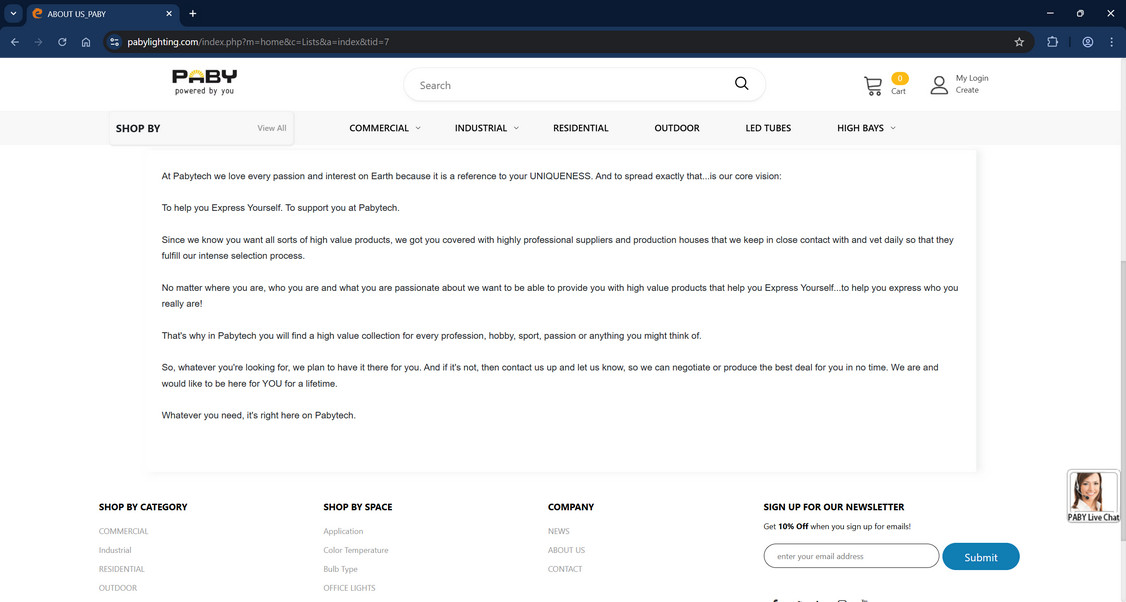Expand INDUSTRIAL menu chevron
The image size is (1126, 602).
(516, 128)
